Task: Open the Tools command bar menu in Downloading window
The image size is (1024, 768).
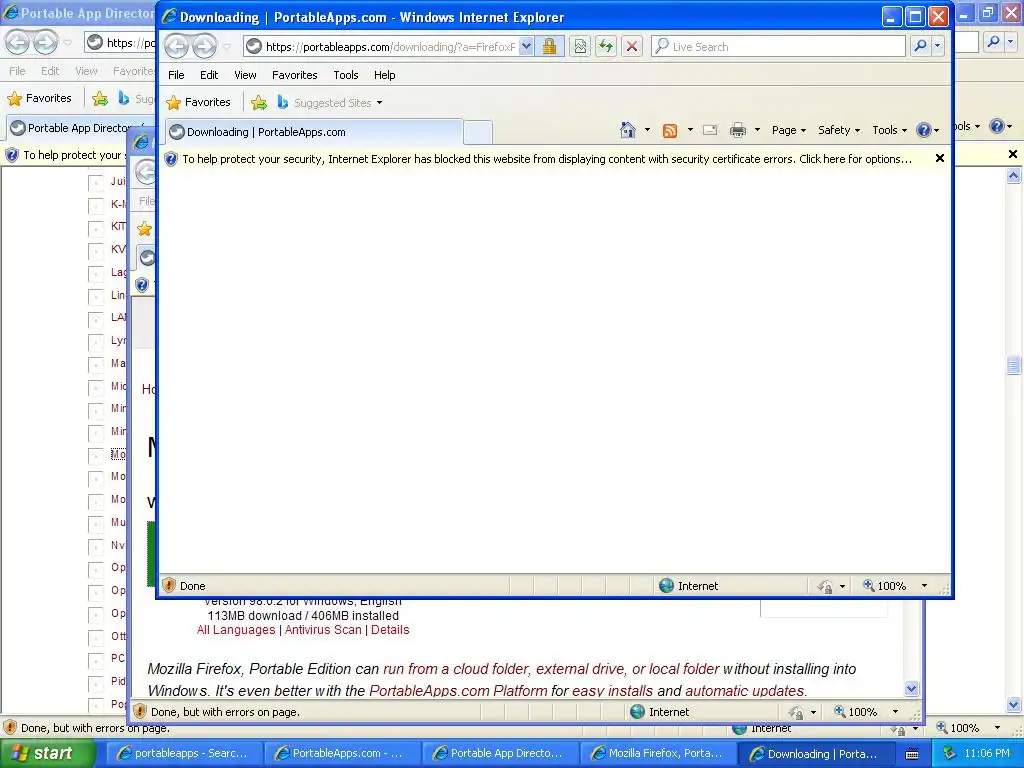Action: pyautogui.click(x=889, y=130)
